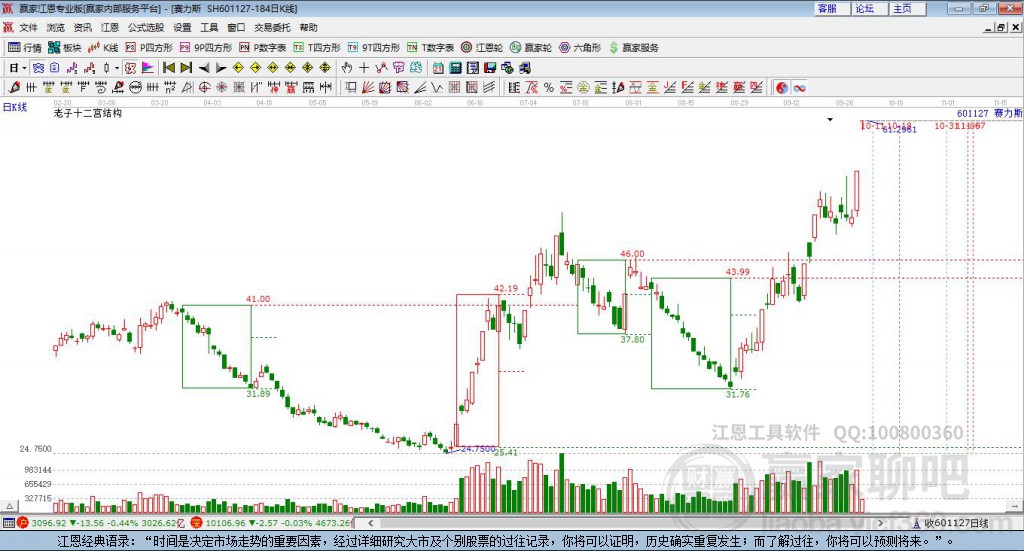Open the P四方形 square tool
This screenshot has width=1024, height=551.
pyautogui.click(x=149, y=48)
